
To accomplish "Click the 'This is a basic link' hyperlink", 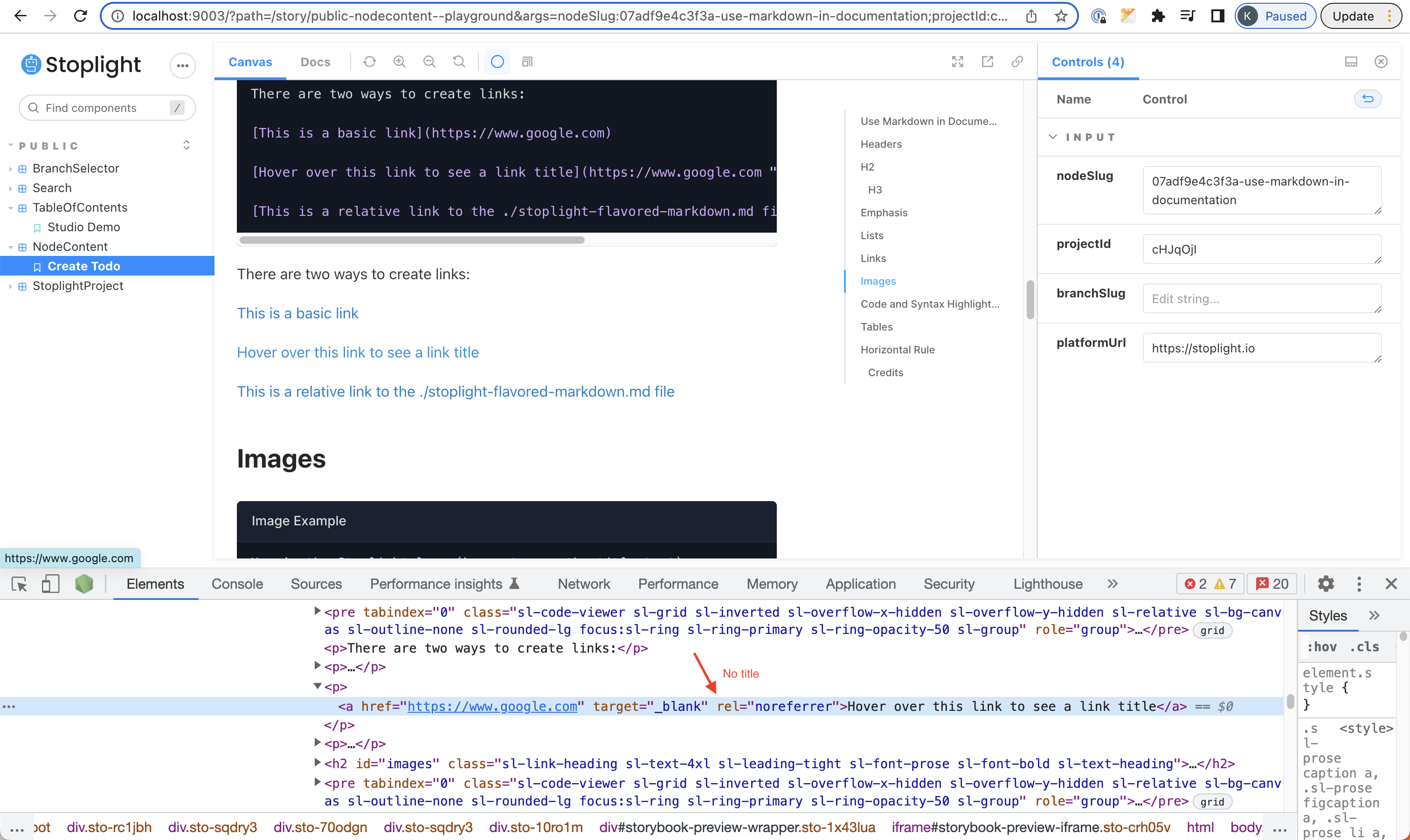I will [298, 312].
